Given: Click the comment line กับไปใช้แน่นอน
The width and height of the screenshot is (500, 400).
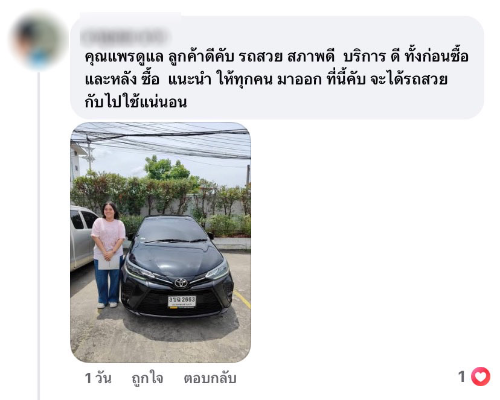Looking at the screenshot, I should [136, 102].
